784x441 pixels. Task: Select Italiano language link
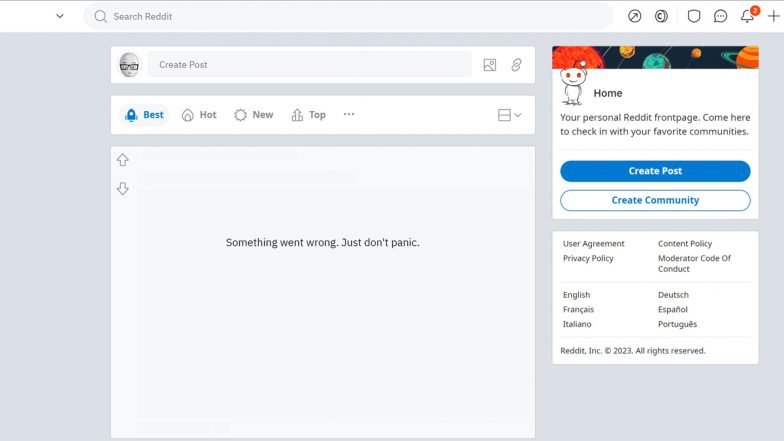(x=576, y=324)
